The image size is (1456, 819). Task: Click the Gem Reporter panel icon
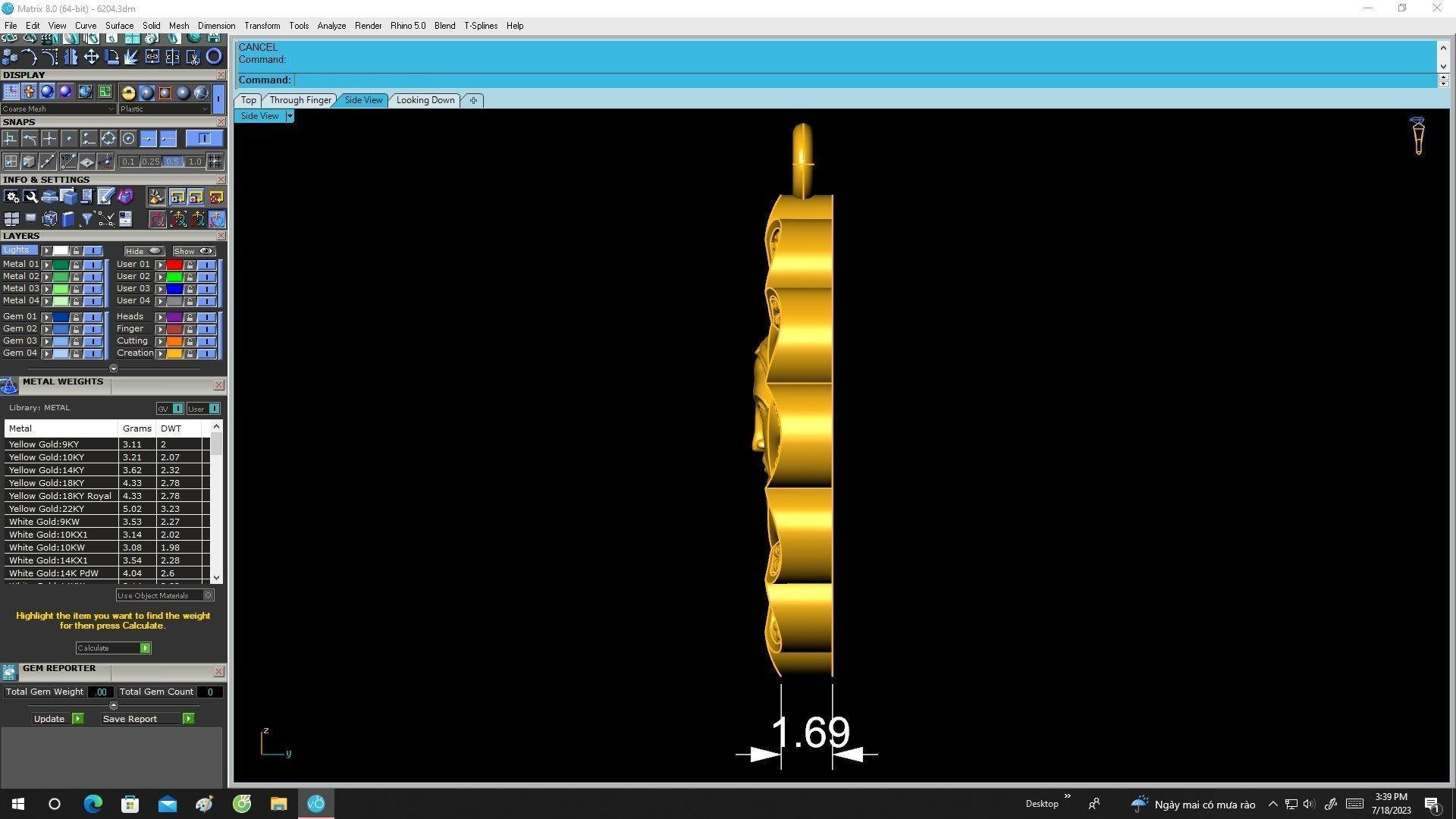9,673
